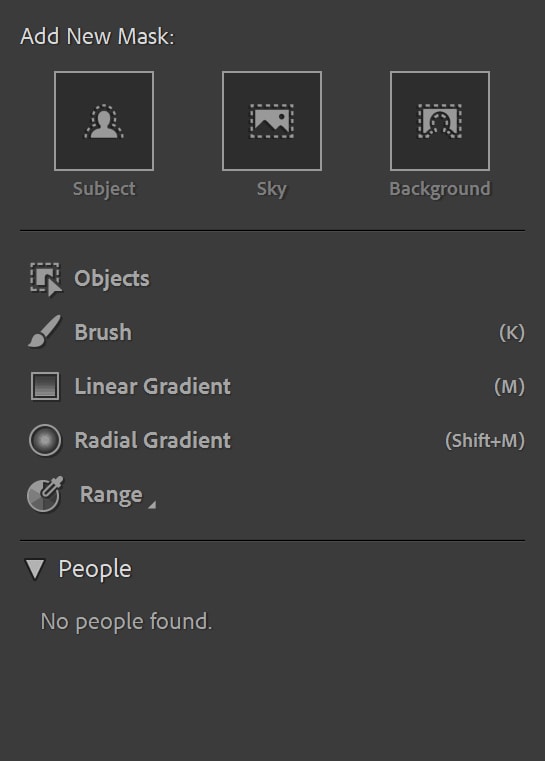Click the Linear Gradient square icon

[x=45, y=386]
